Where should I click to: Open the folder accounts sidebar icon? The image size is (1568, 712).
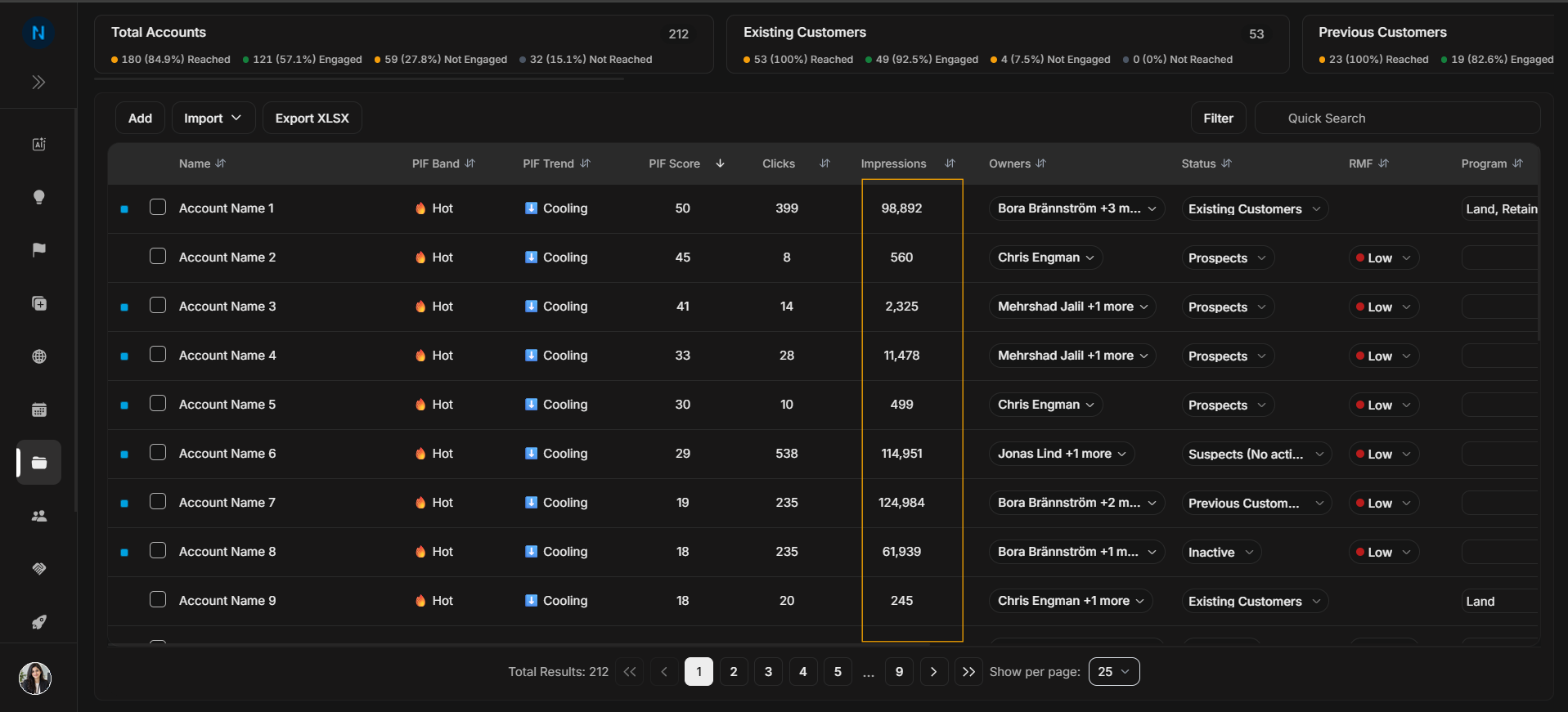(38, 463)
